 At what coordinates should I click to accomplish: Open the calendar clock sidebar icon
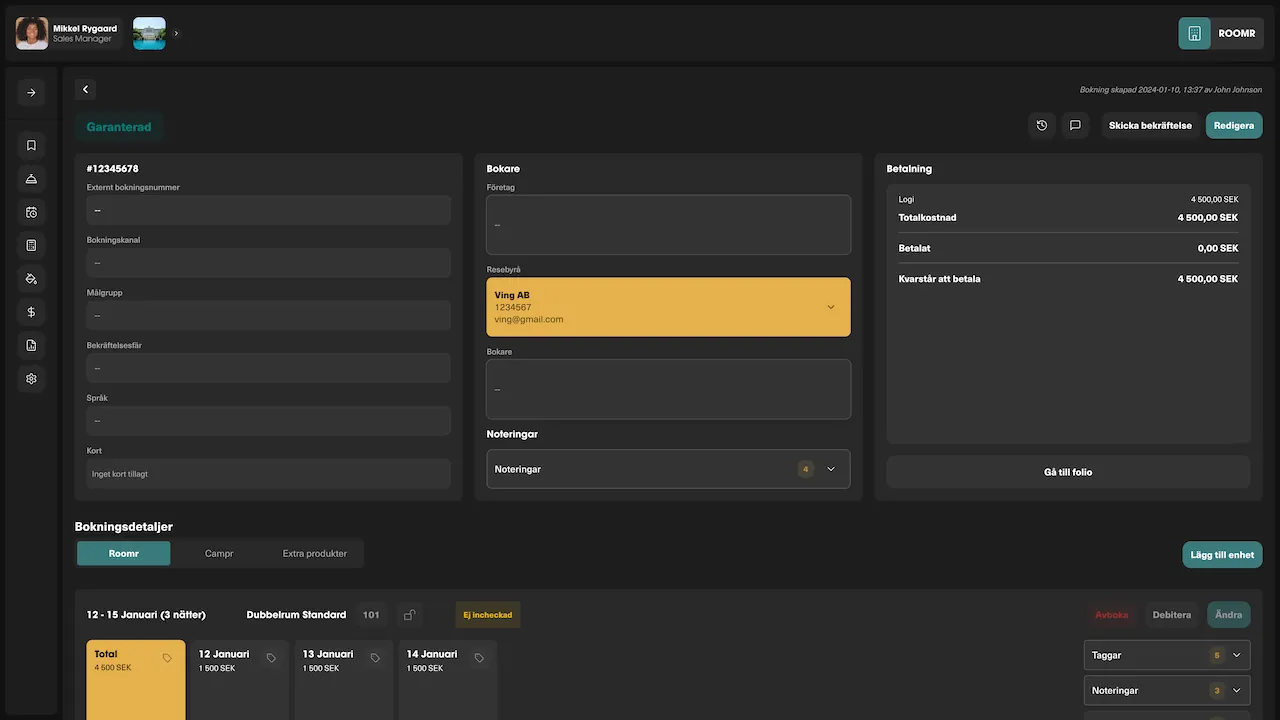(x=31, y=212)
